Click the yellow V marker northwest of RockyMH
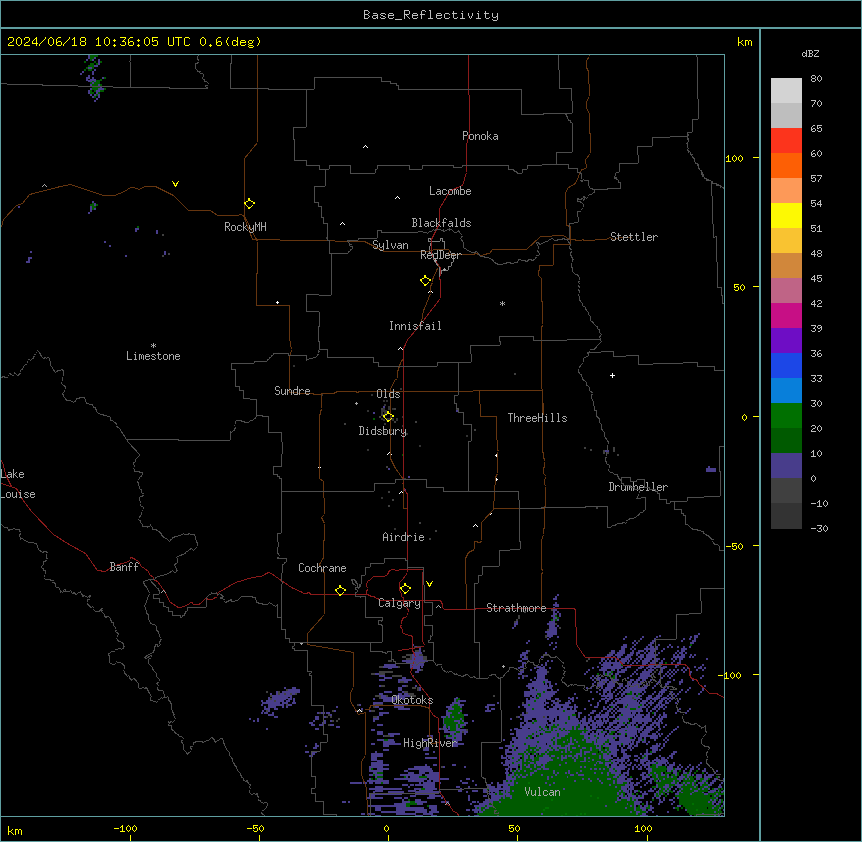The image size is (862, 842). 175,184
